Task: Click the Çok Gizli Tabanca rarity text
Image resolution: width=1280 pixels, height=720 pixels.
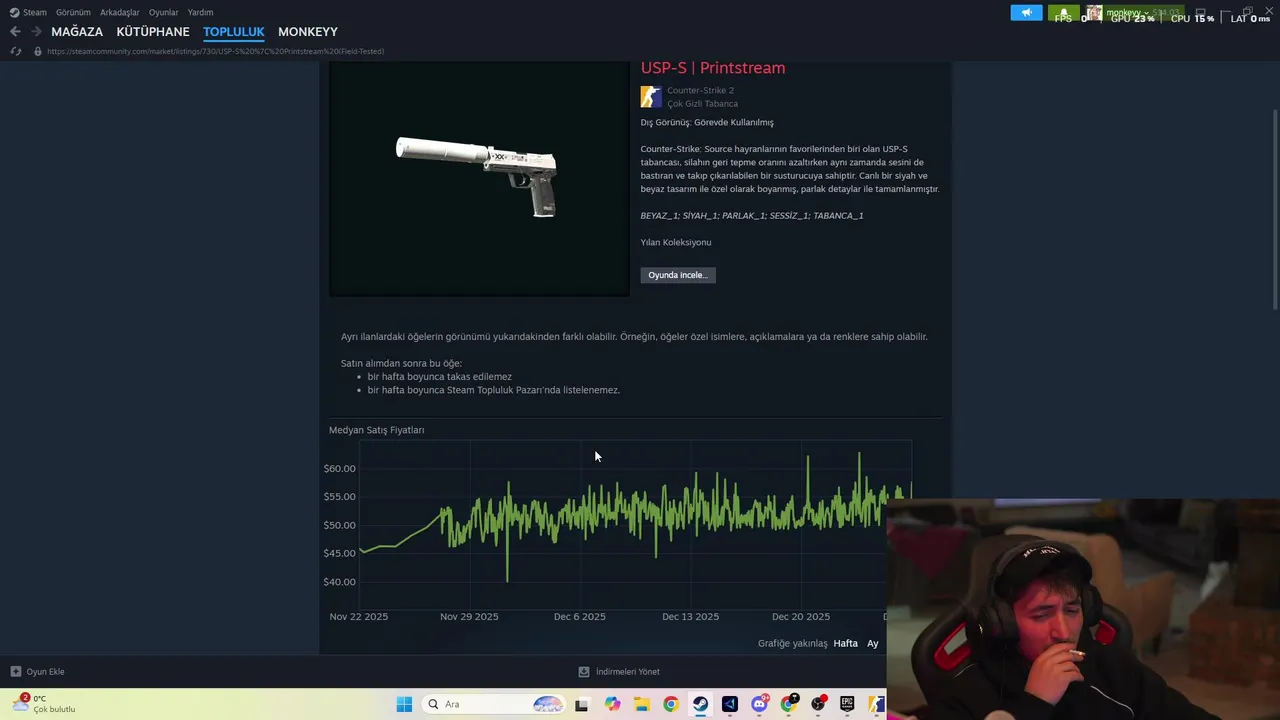Action: (x=702, y=104)
